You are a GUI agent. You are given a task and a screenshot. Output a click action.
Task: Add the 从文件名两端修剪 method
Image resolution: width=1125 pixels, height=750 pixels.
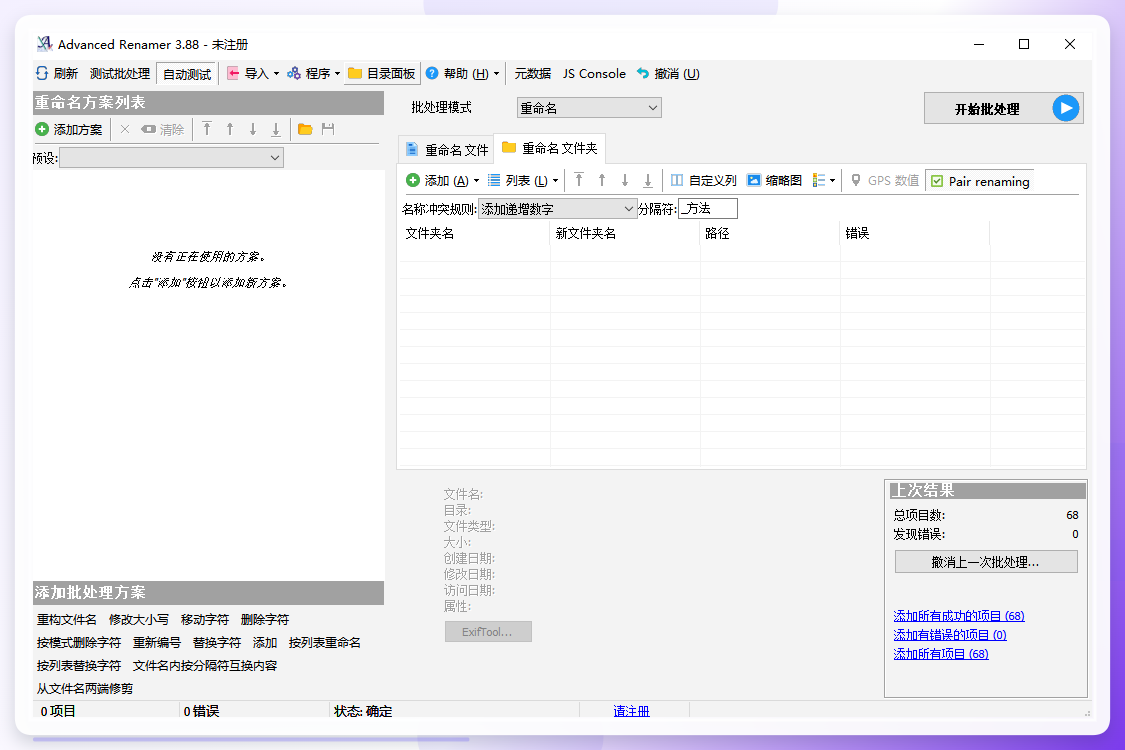[x=85, y=688]
